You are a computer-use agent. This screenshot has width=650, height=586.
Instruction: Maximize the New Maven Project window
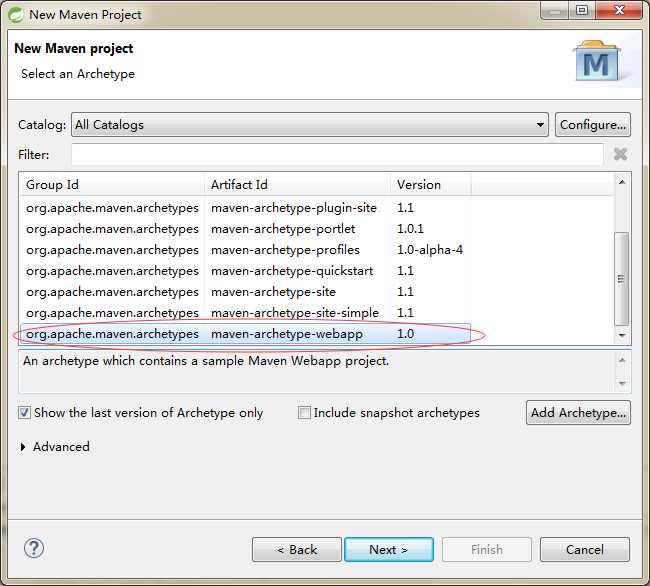pos(582,10)
